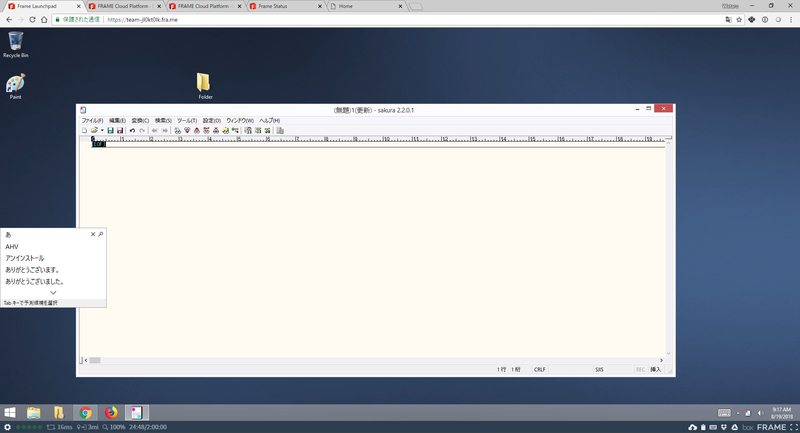Click the CRLF status bar entry
Image resolution: width=800 pixels, height=433 pixels.
(x=540, y=369)
